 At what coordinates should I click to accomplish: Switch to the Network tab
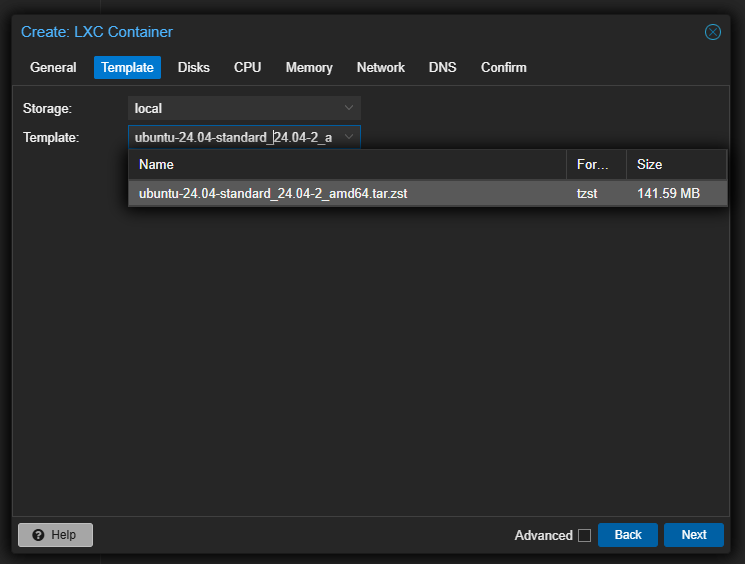click(x=380, y=68)
